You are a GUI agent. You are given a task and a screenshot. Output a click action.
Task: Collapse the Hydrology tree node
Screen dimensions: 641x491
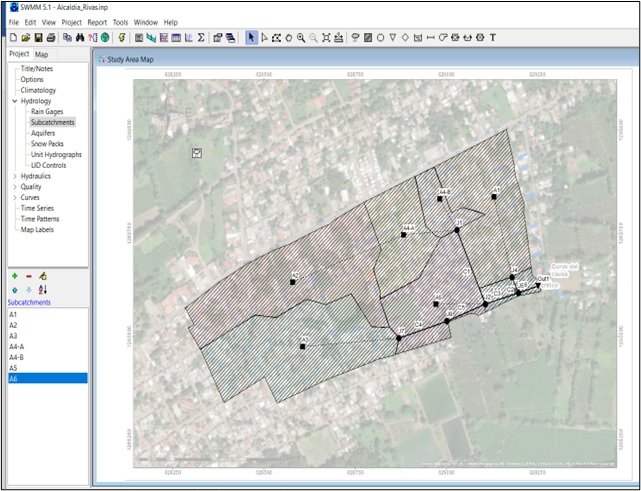pos(14,101)
